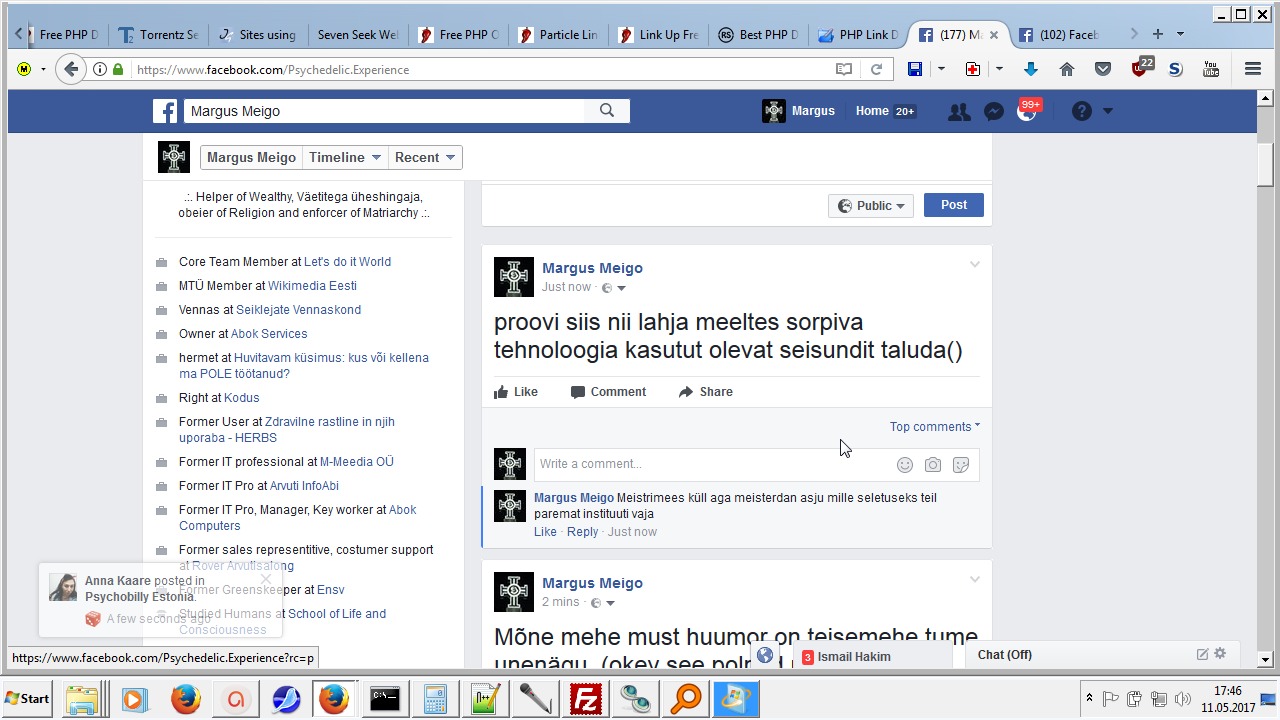The height and width of the screenshot is (720, 1280).
Task: Click Reply under the Meistrimees comment
Action: 582,532
